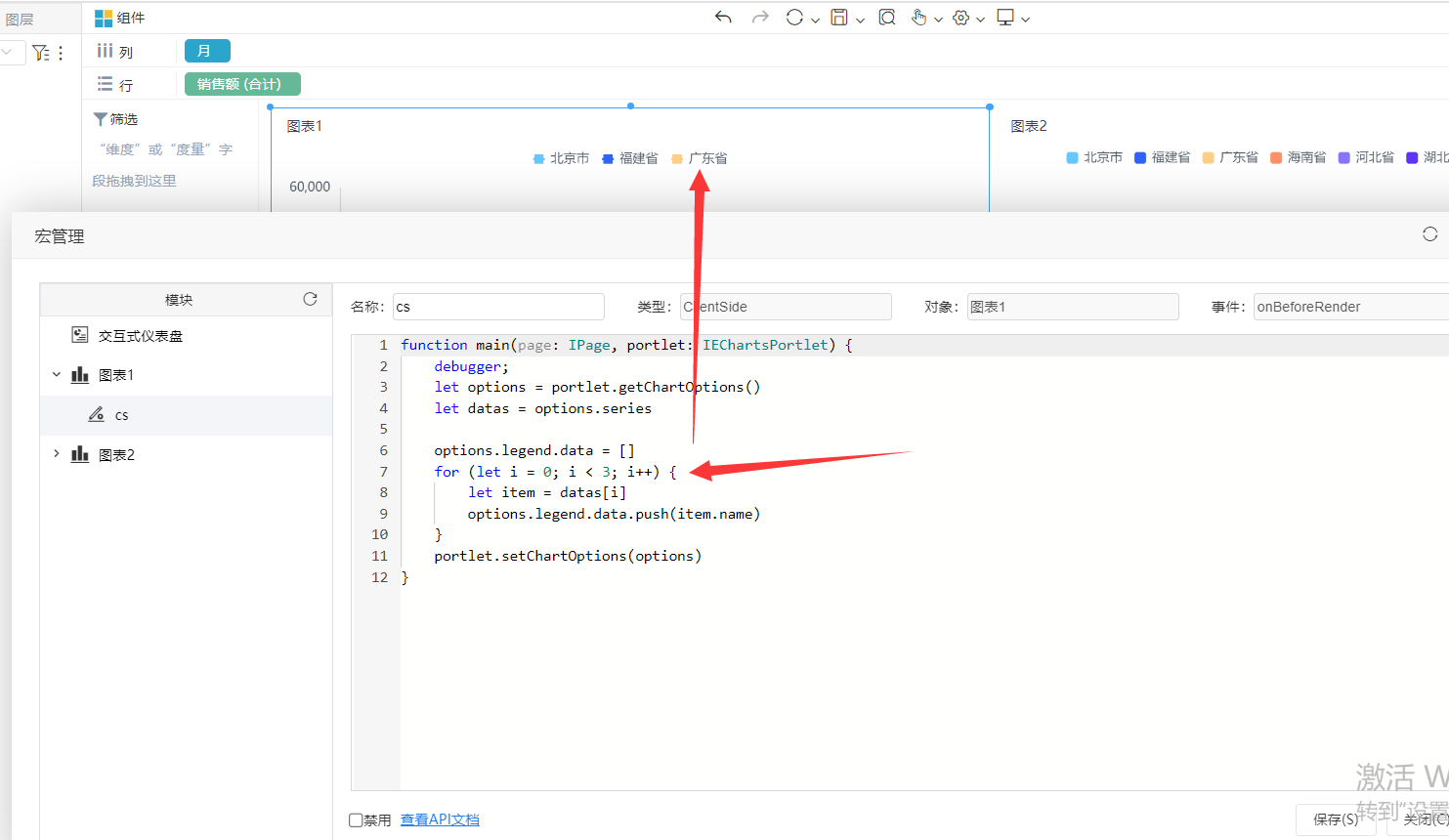
Task: Click the monitor display icon in the toolbar
Action: click(1005, 18)
